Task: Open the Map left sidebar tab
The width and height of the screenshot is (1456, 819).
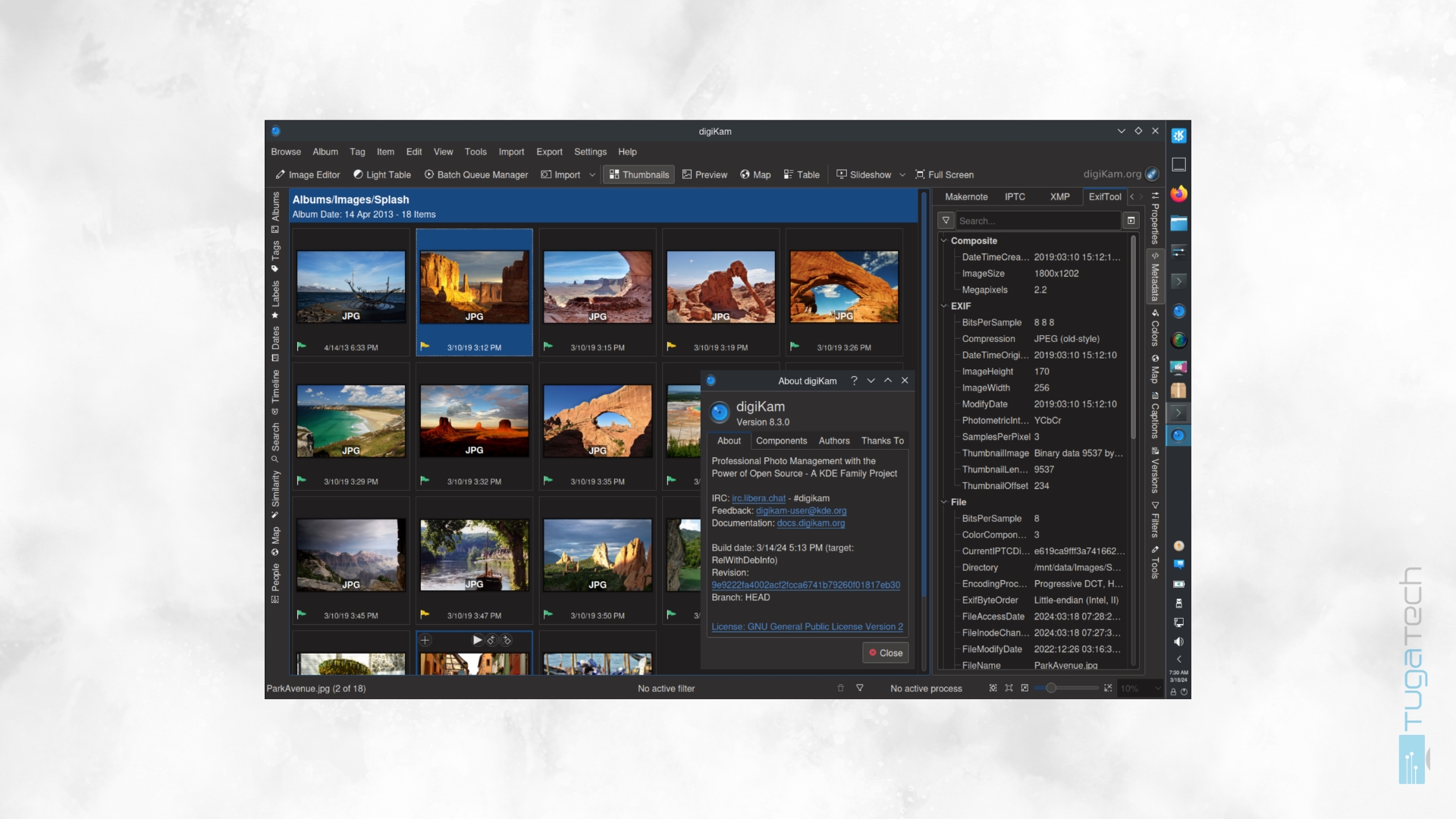Action: [275, 541]
